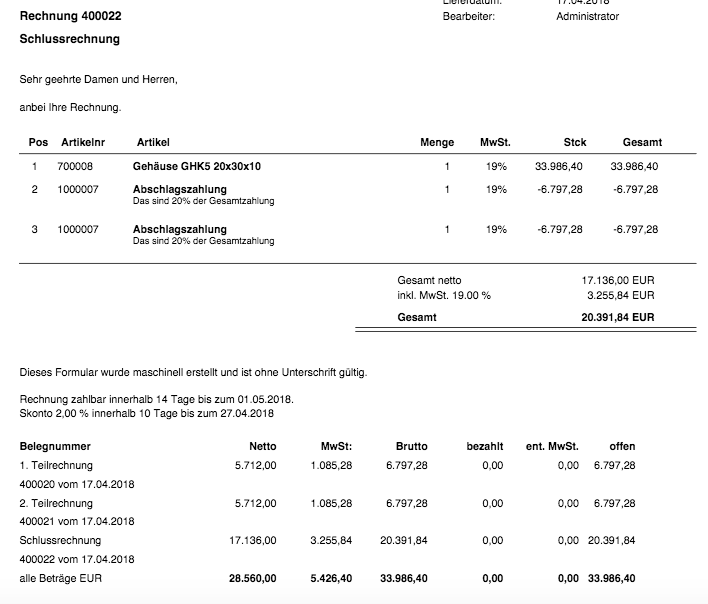Click the 'Administrator' value next to Bearbeiter

[587, 16]
